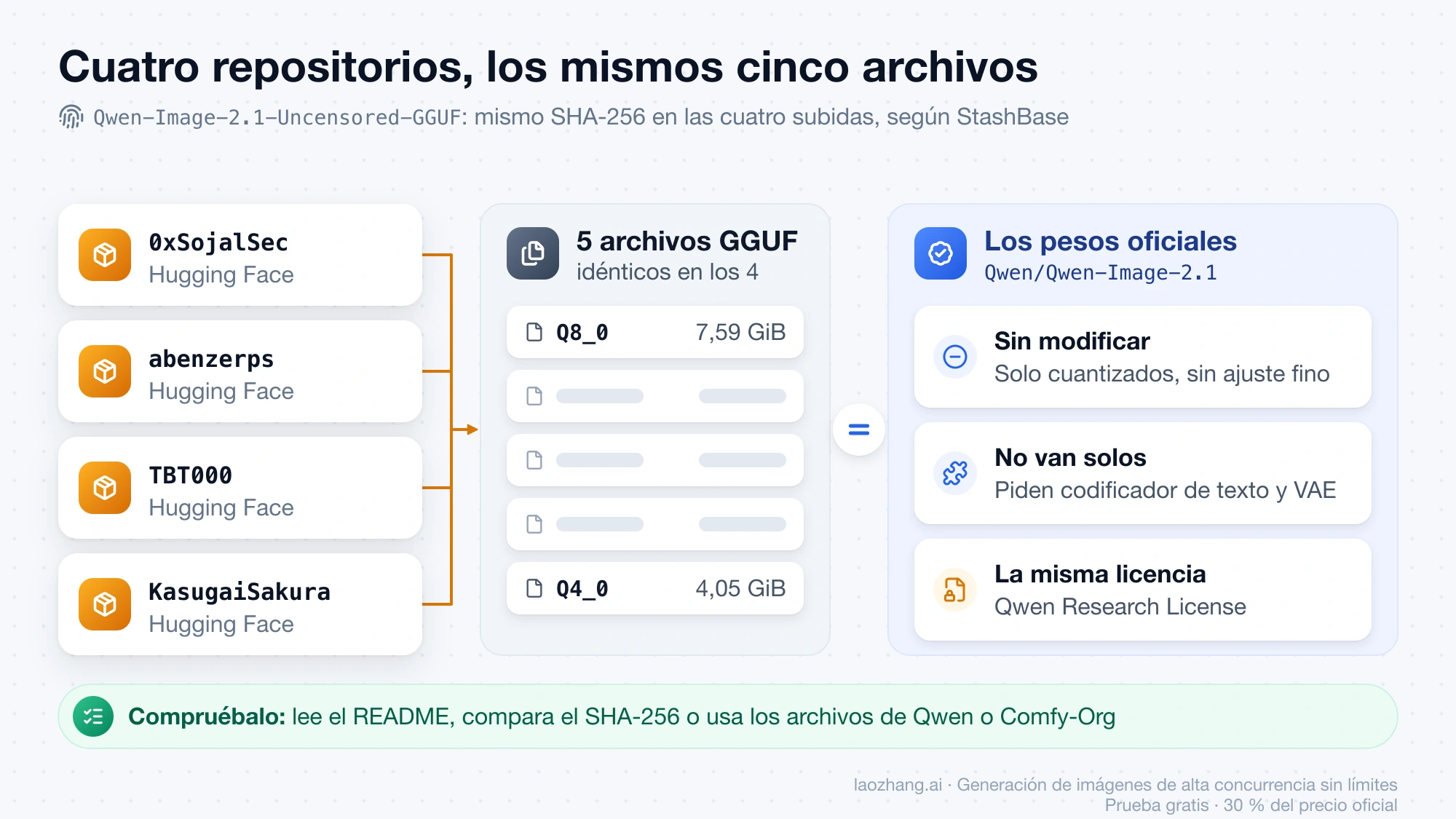Select the KasugaiSakura repository name
This screenshot has height=819, width=1456.
(240, 592)
